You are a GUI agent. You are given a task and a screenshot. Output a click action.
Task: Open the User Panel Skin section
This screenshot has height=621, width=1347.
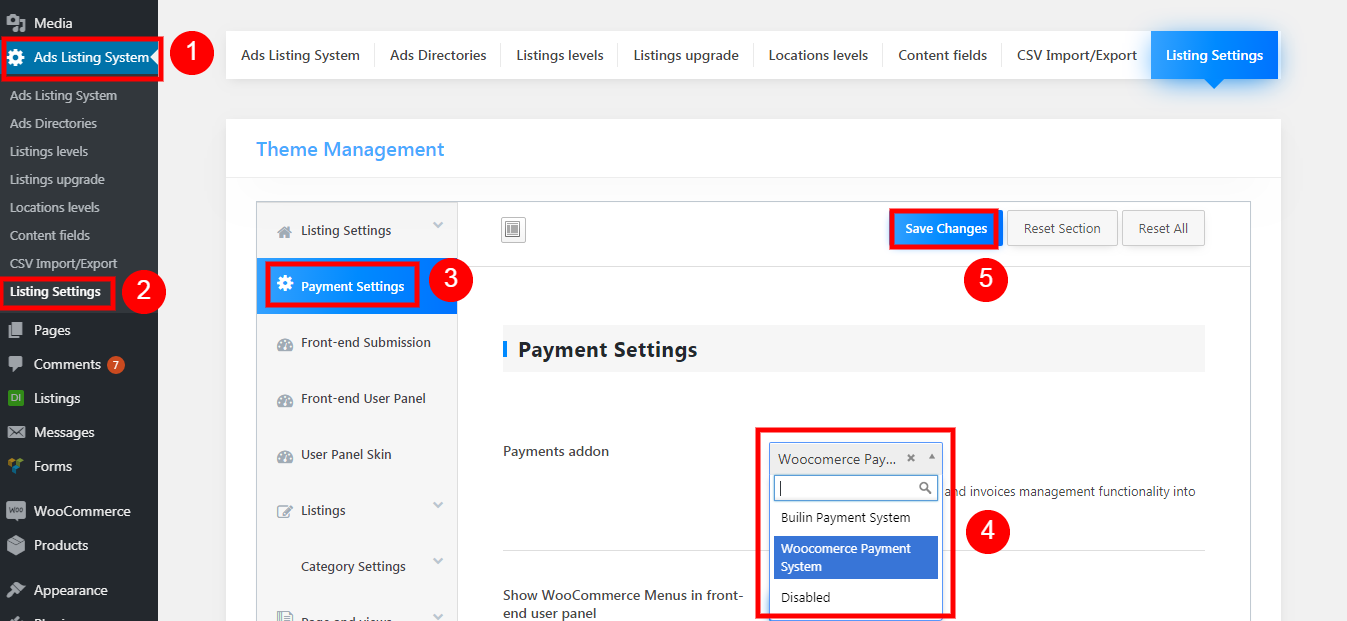pos(357,454)
